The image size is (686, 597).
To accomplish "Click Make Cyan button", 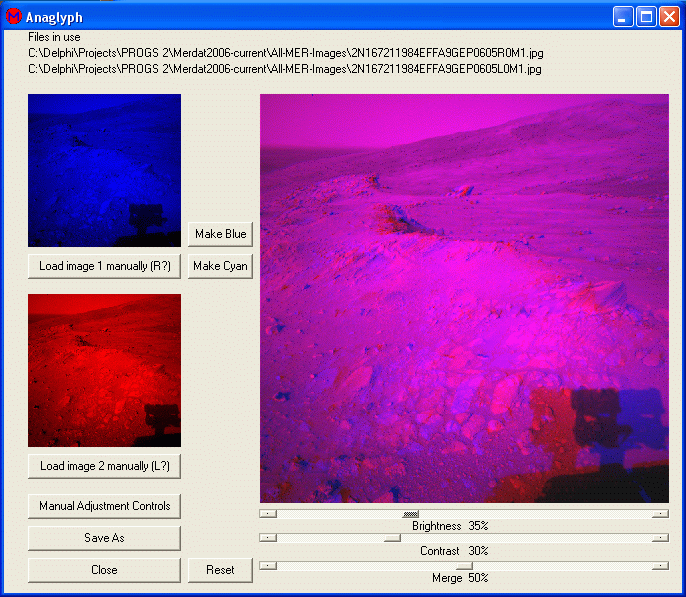I will pyautogui.click(x=220, y=266).
